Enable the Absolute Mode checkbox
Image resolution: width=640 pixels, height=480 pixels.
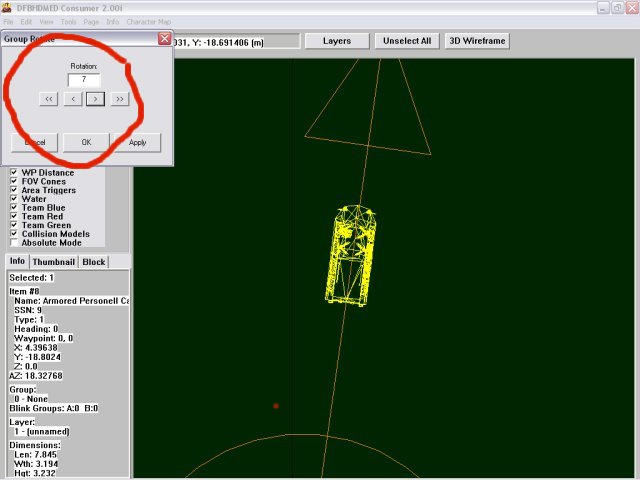pos(14,243)
